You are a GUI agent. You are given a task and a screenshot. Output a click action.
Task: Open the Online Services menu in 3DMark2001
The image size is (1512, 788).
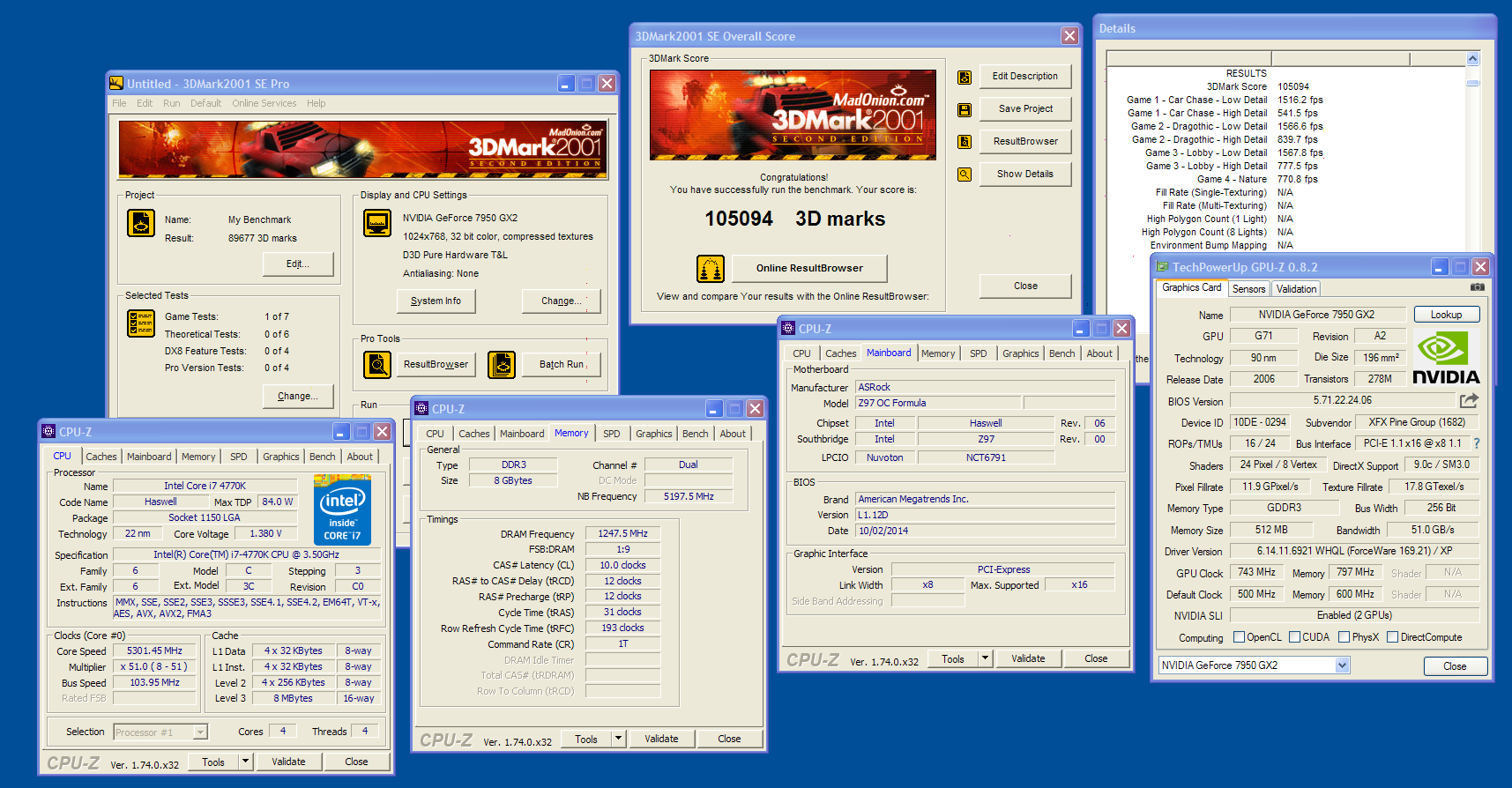pos(264,103)
